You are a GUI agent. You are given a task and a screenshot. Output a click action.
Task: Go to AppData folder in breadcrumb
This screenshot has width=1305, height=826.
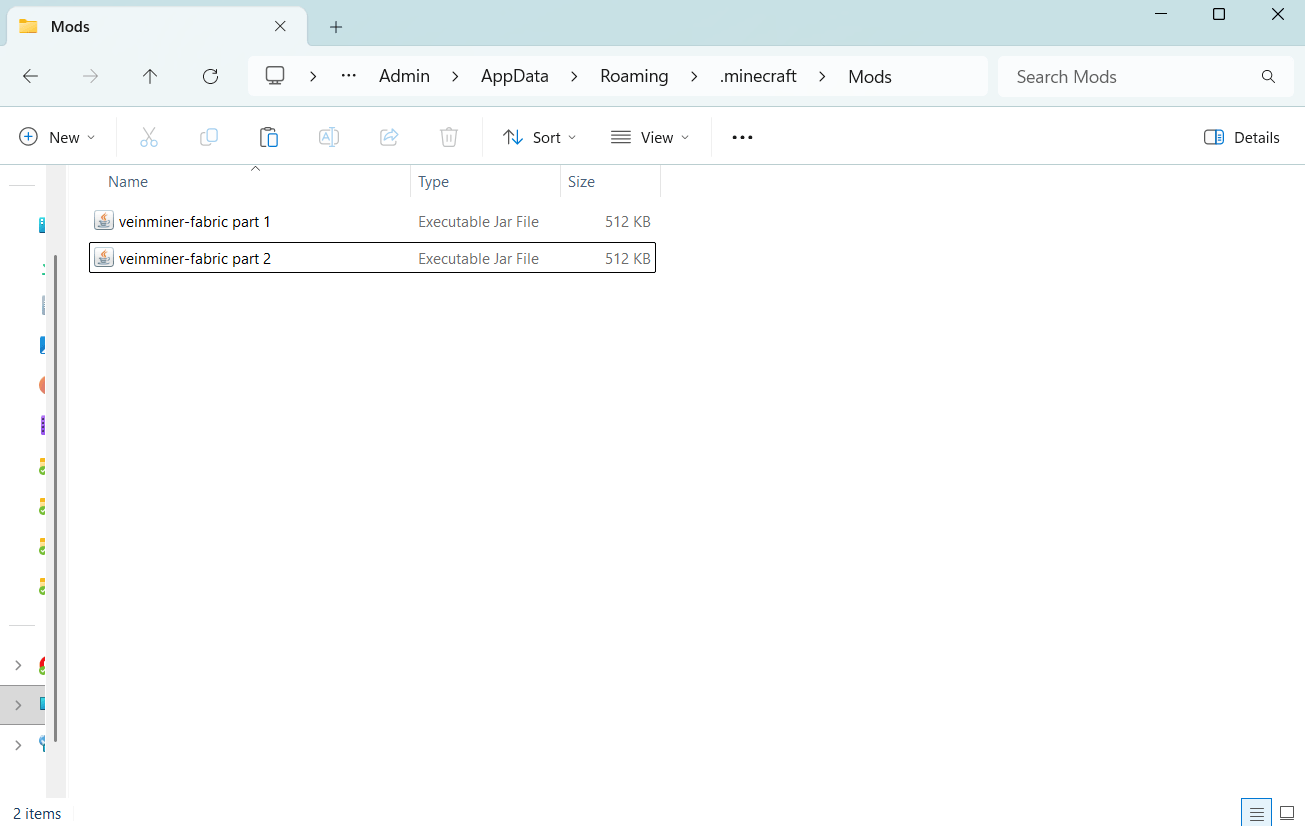click(515, 76)
